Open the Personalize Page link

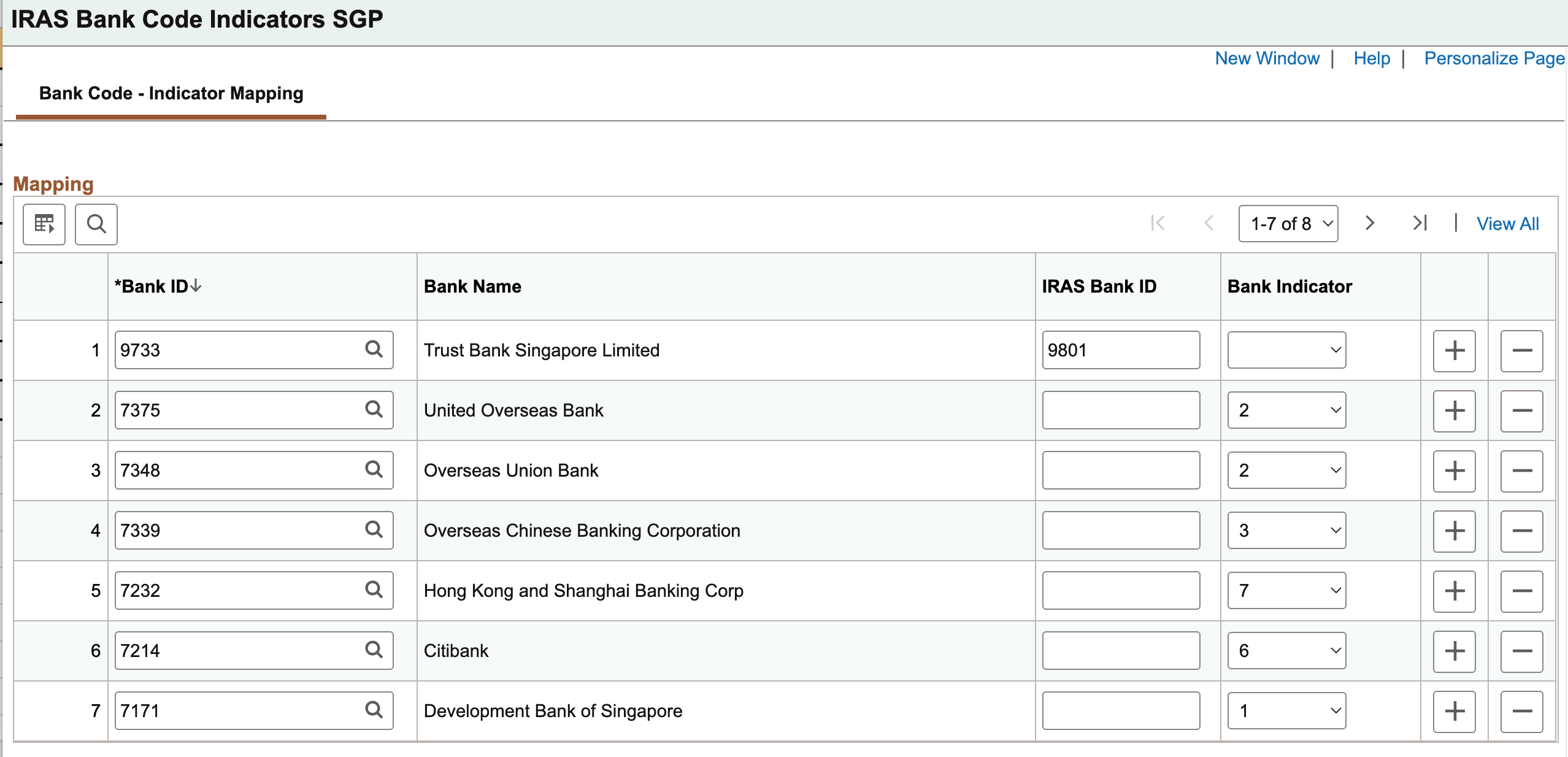click(1494, 58)
